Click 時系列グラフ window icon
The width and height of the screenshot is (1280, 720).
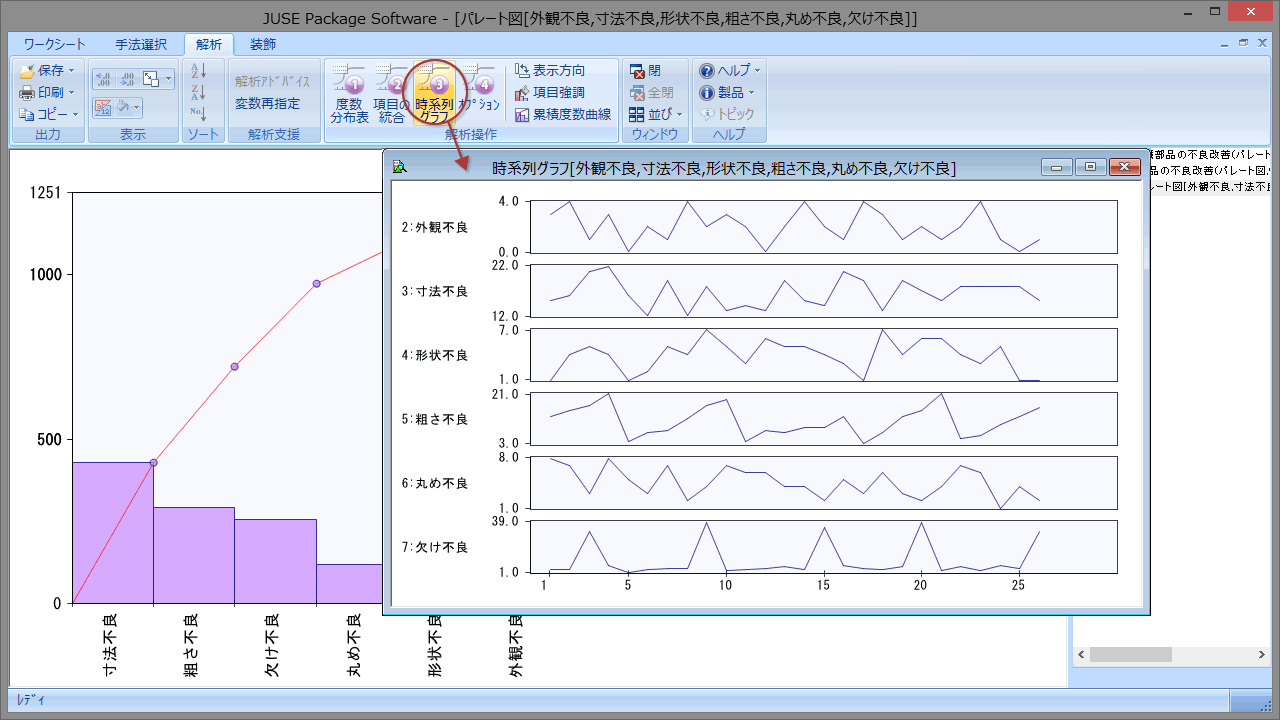(400, 168)
